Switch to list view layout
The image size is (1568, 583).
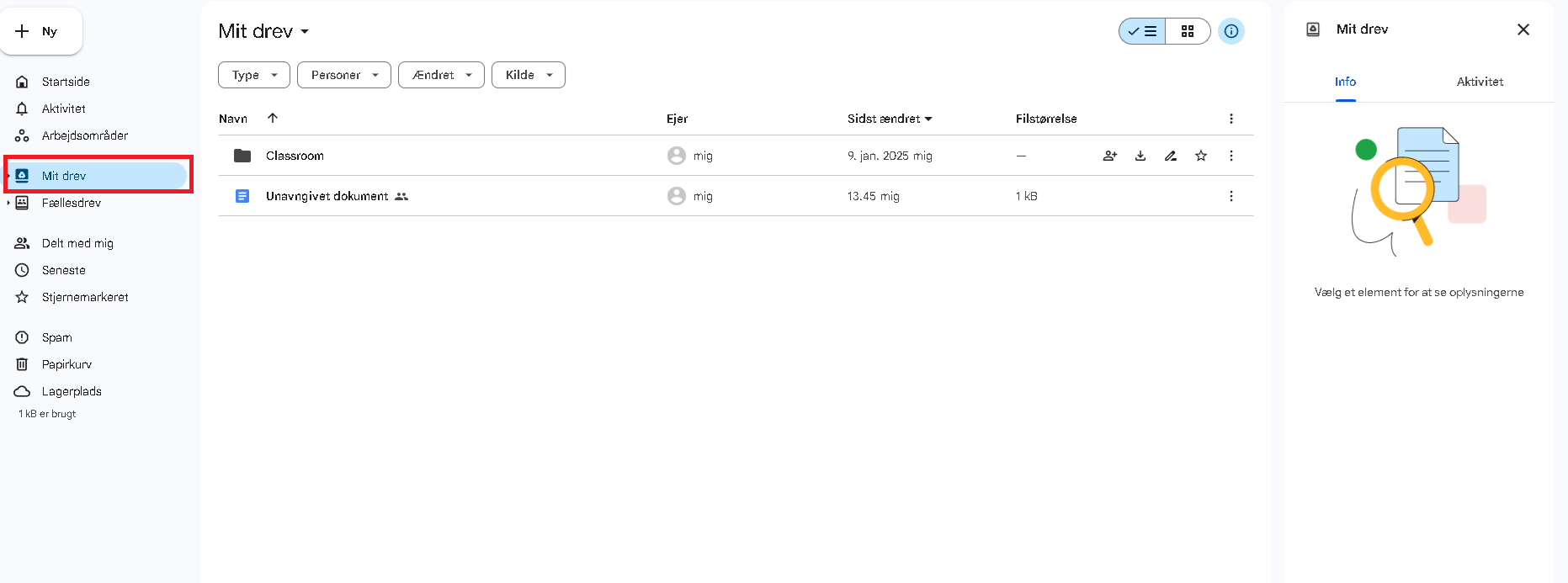1143,31
